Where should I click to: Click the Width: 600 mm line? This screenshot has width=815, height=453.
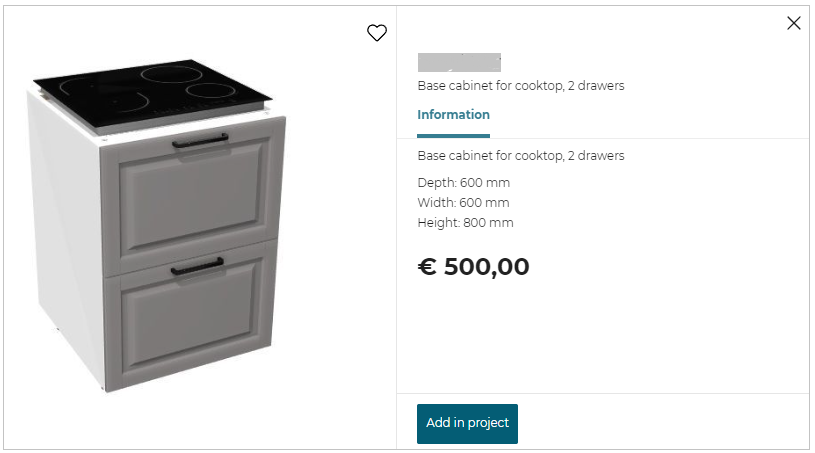(x=463, y=203)
